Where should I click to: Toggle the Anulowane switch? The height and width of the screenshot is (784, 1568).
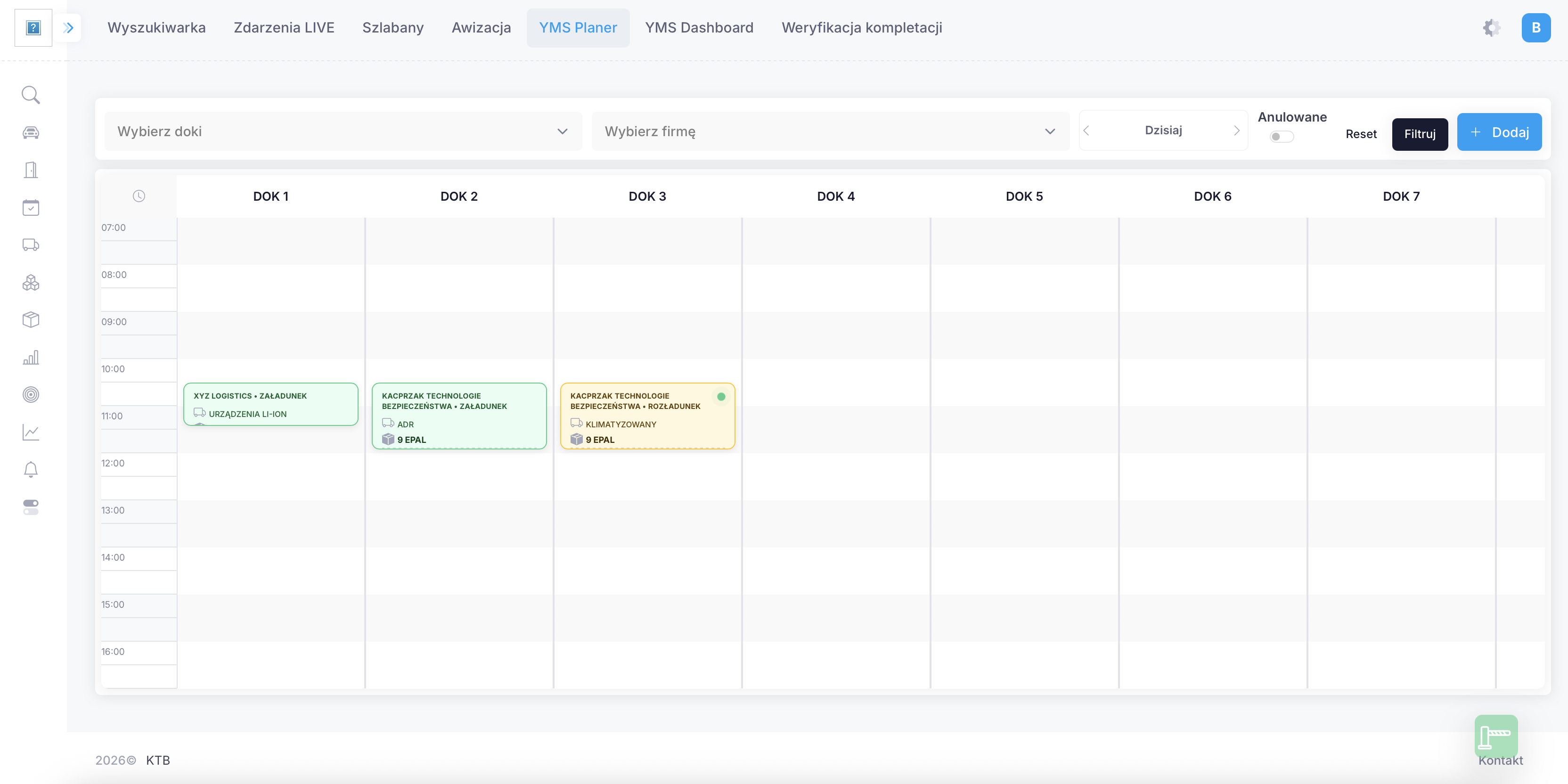pyautogui.click(x=1282, y=136)
